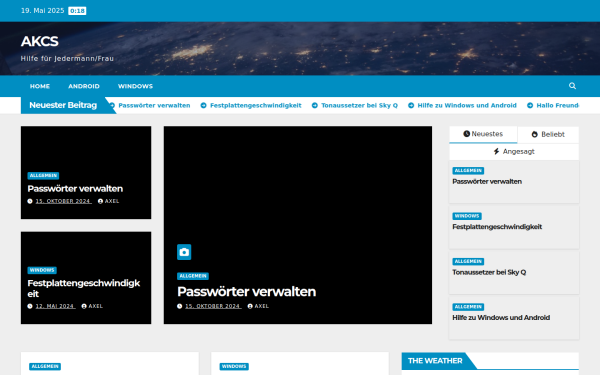Click the ALLGEMEIN tag above sidebar Passwörter verwalten
The width and height of the screenshot is (600, 375).
[x=468, y=171]
